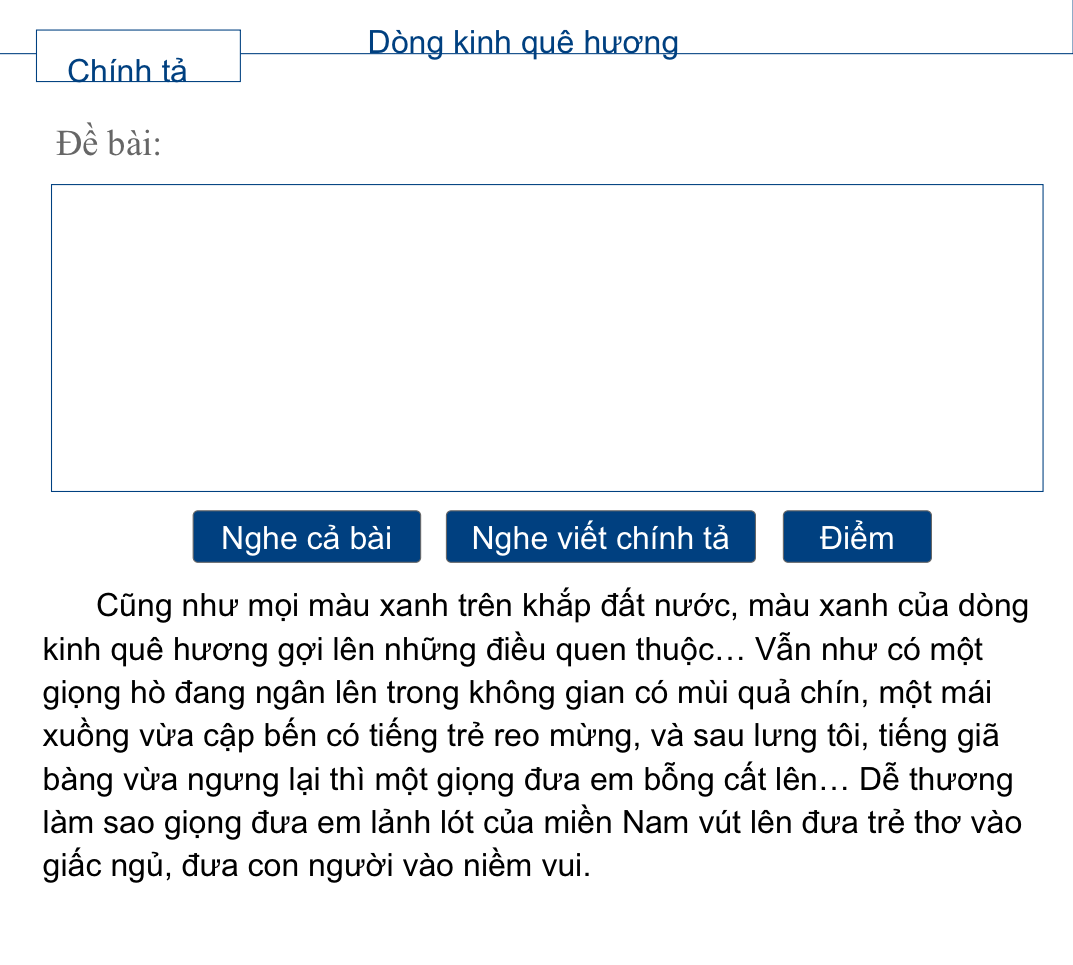Open the "Dòng kinh quê hương" title link
Image resolution: width=1073 pixels, height=965 pixels.
tap(522, 42)
